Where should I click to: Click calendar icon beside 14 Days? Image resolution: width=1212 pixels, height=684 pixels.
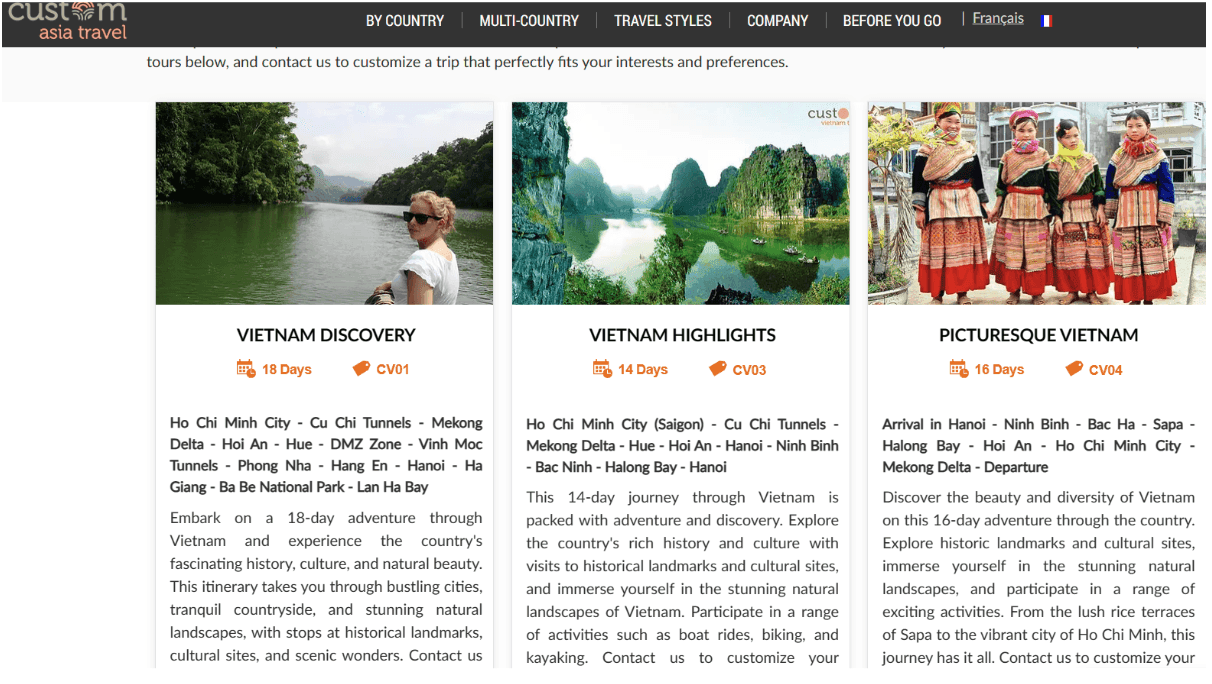(x=602, y=369)
